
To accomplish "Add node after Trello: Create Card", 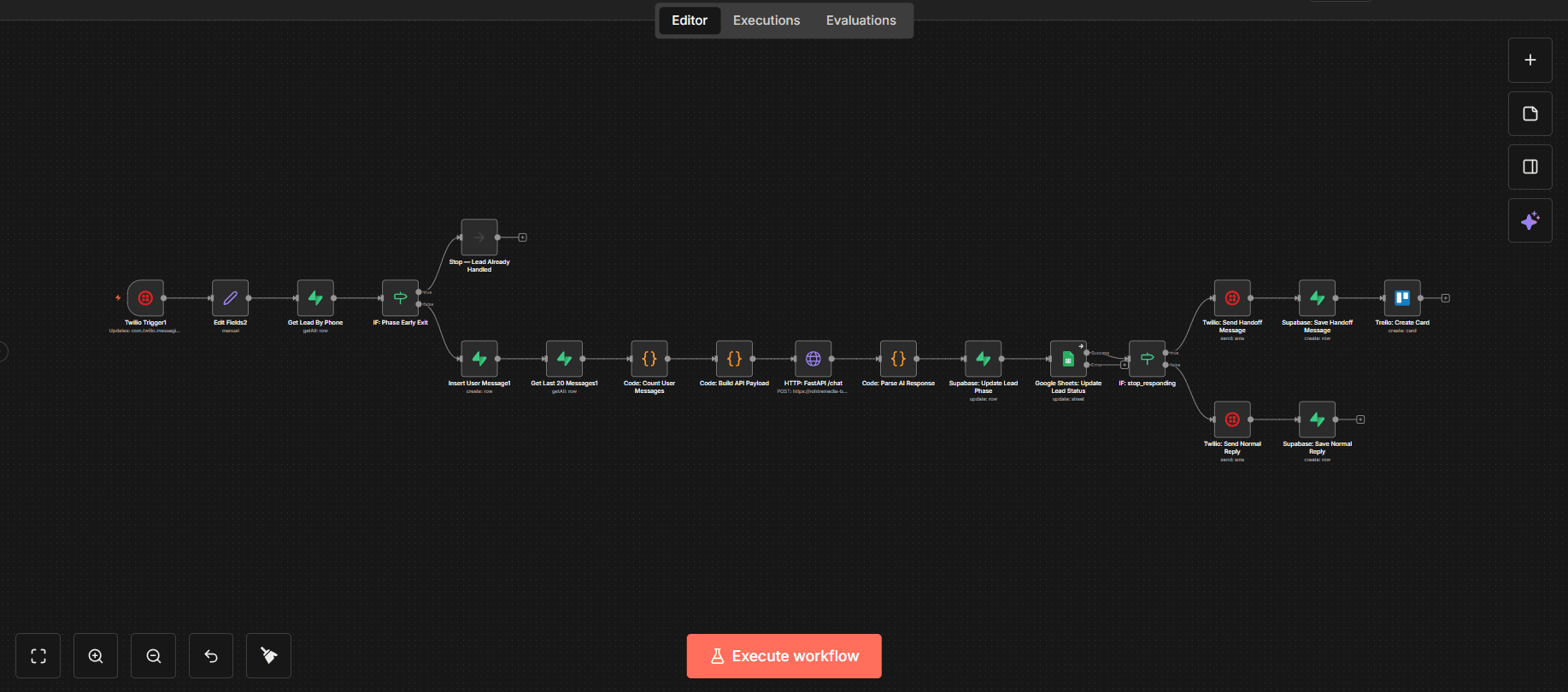I will click(x=1446, y=298).
